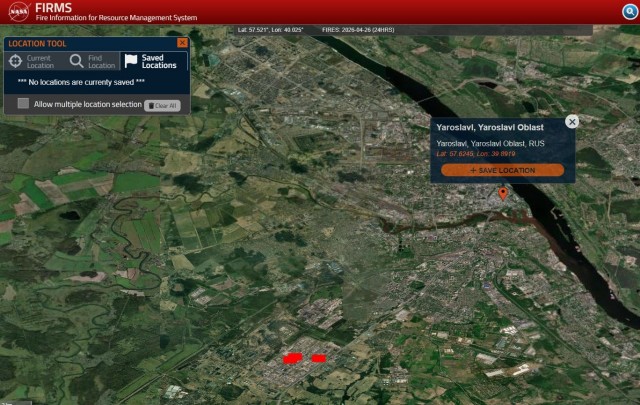
Task: Select the Saved Locations tab
Action: (152, 61)
